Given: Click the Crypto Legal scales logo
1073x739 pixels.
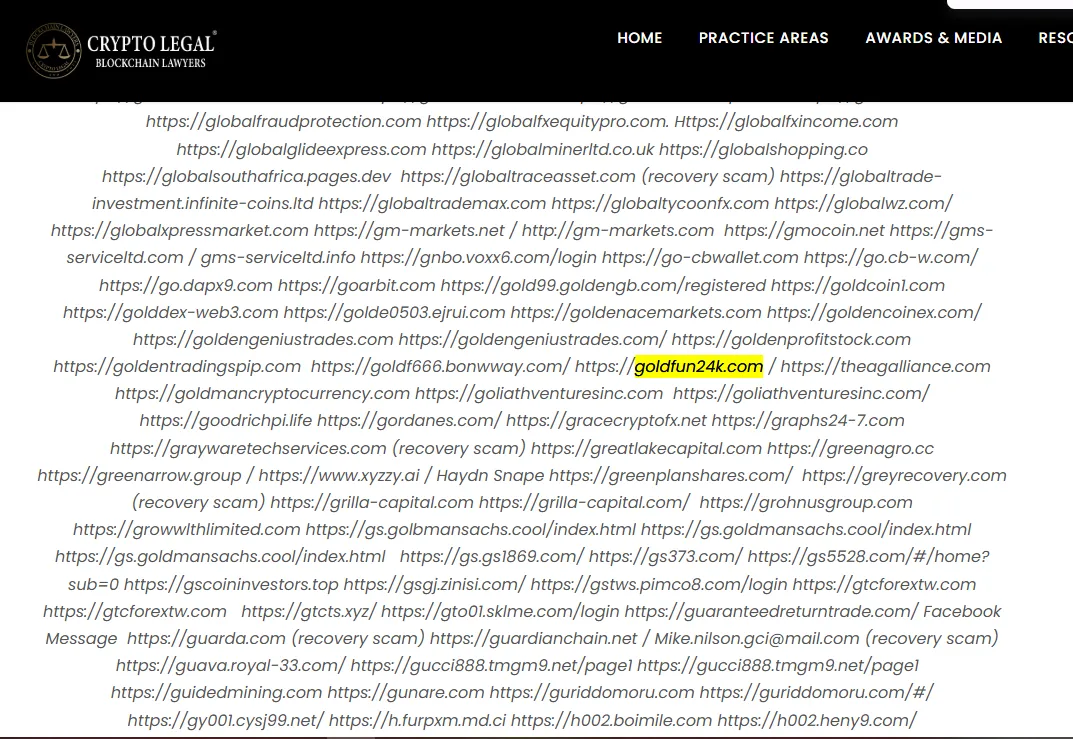Looking at the screenshot, I should pyautogui.click(x=53, y=51).
